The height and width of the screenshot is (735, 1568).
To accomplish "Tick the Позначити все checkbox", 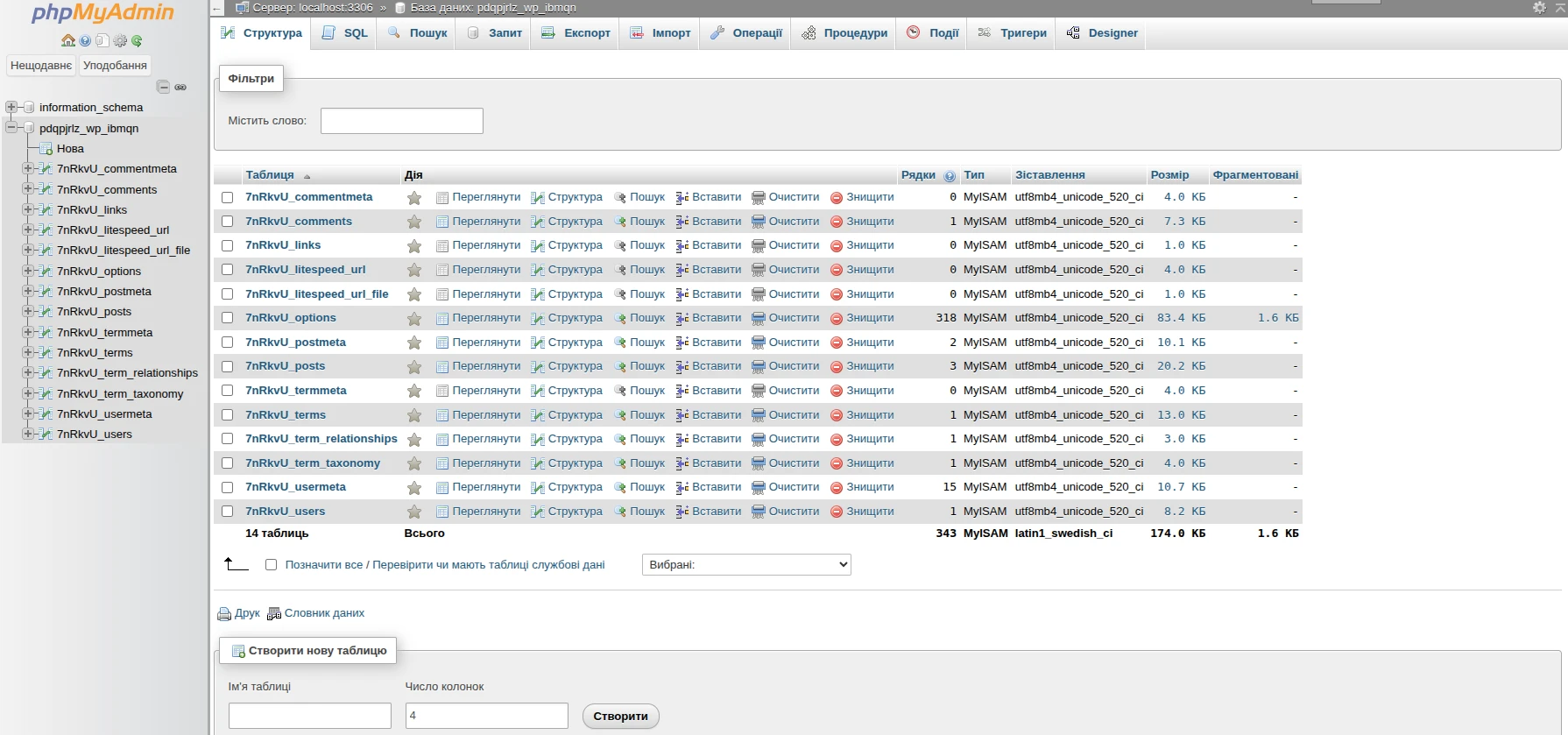I will click(272, 565).
